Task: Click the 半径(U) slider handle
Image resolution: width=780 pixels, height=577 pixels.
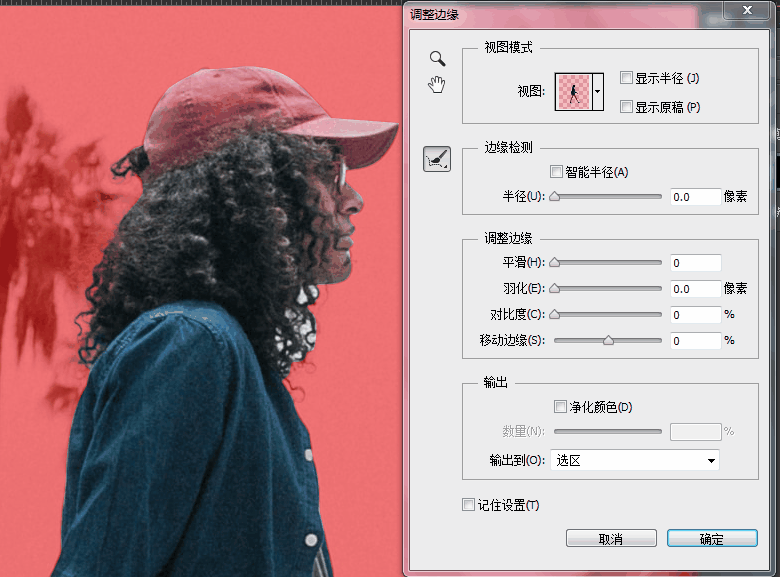Action: (555, 196)
